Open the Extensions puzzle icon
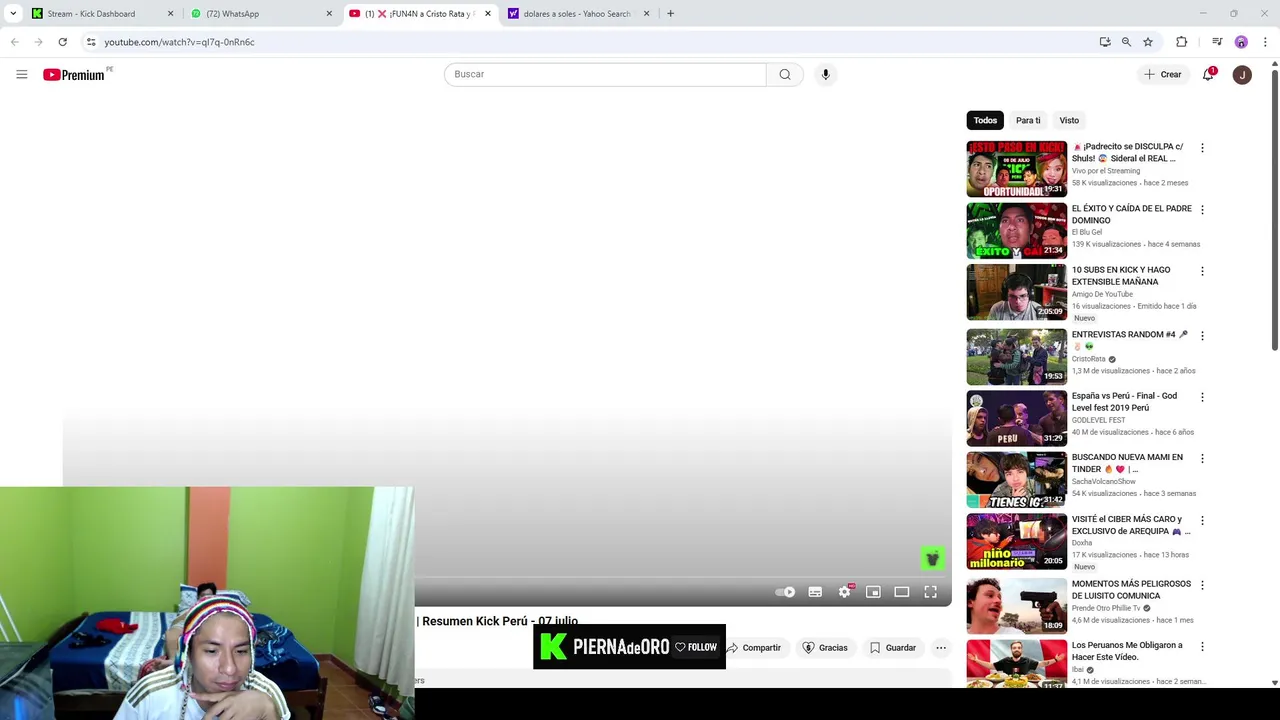This screenshot has height=720, width=1280. point(1182,42)
